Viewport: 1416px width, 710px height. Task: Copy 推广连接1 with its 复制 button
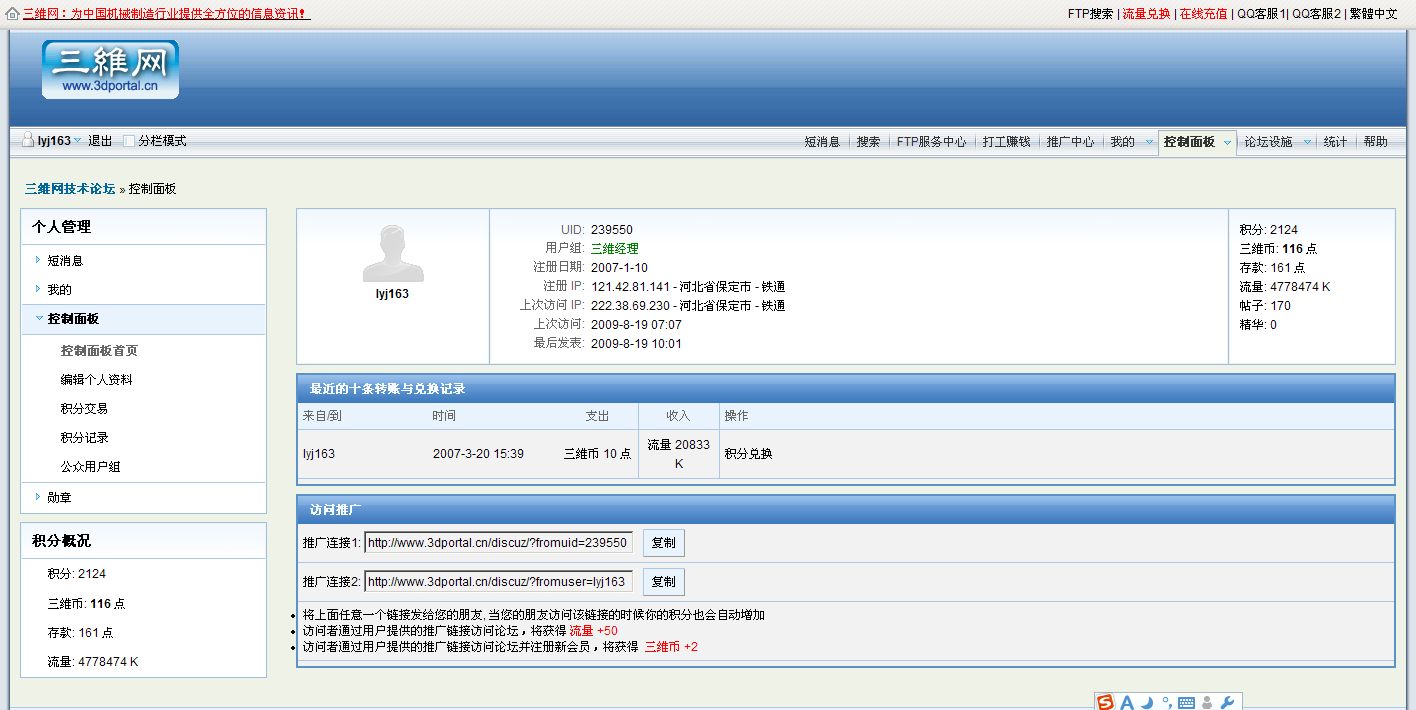pyautogui.click(x=663, y=543)
